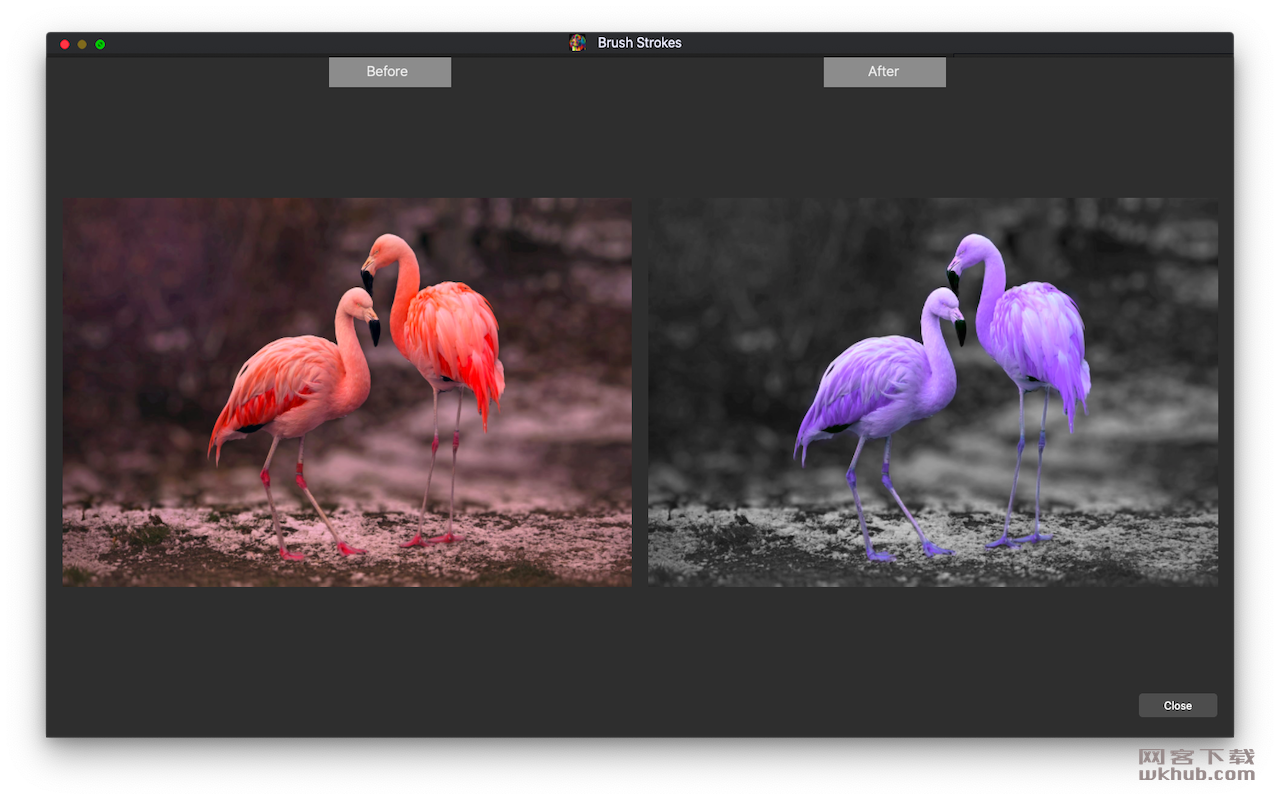The width and height of the screenshot is (1280, 800).
Task: Click the Brush Strokes app icon in title bar
Action: (577, 43)
